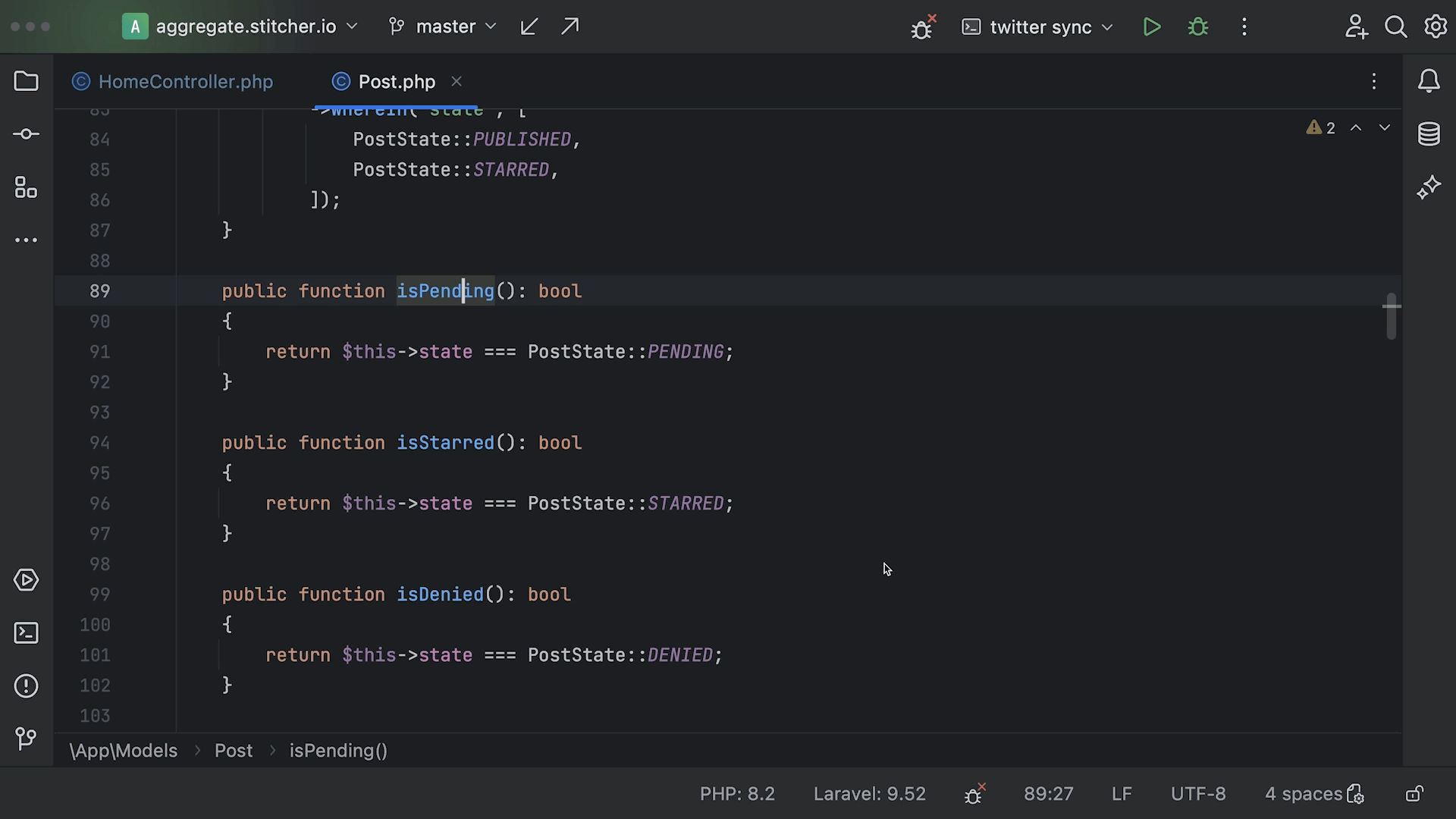Open the Terminal tool window
This screenshot has height=819, width=1456.
pyautogui.click(x=26, y=633)
